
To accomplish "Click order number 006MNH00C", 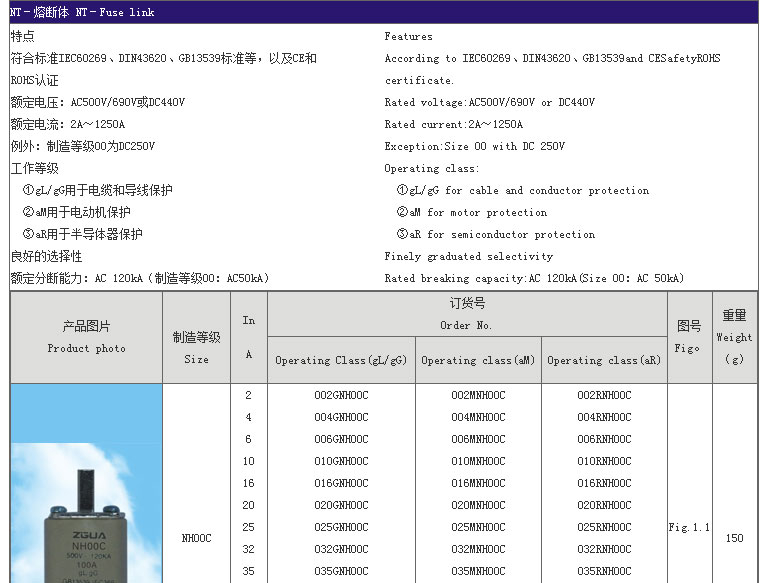I will click(478, 439).
